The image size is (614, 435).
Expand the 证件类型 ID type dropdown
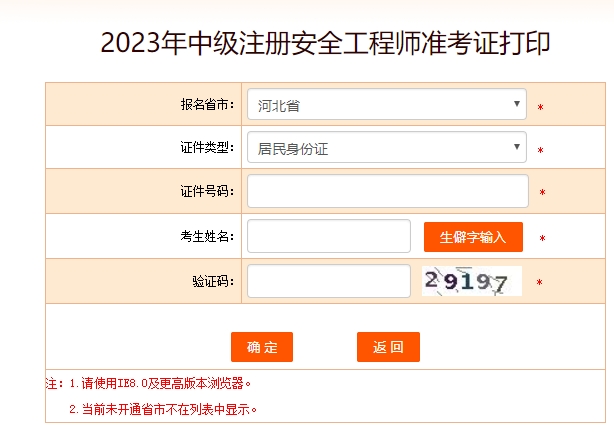pyautogui.click(x=386, y=148)
